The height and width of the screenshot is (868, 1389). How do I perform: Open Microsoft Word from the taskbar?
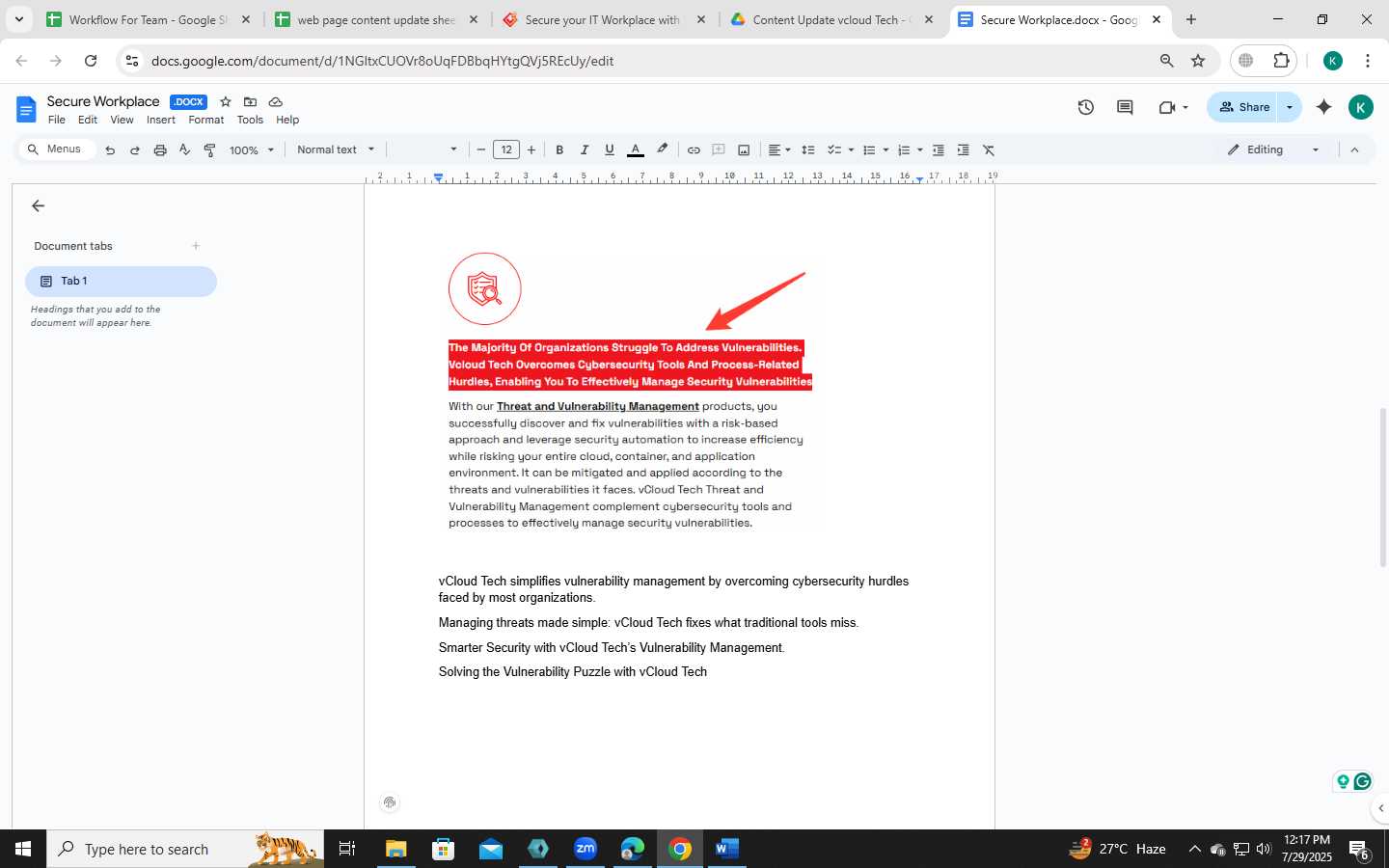coord(726,849)
